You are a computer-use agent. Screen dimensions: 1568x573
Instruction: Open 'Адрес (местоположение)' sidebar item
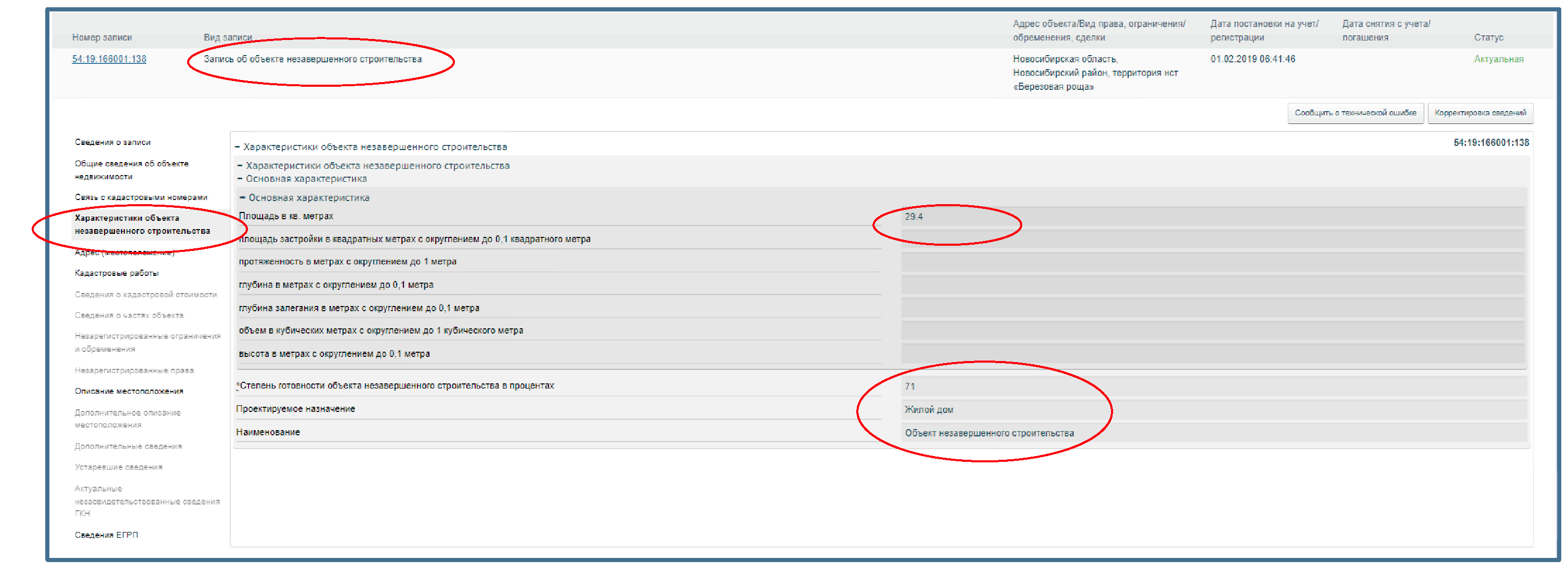pos(124,252)
